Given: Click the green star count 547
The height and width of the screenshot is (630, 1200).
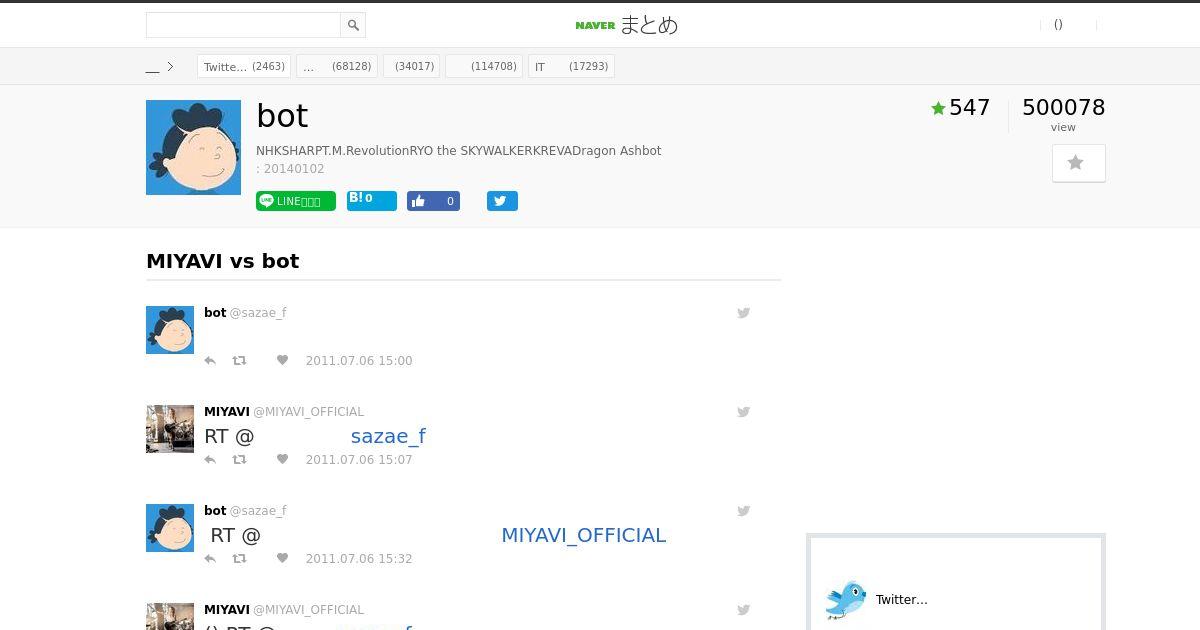Looking at the screenshot, I should pos(960,108).
